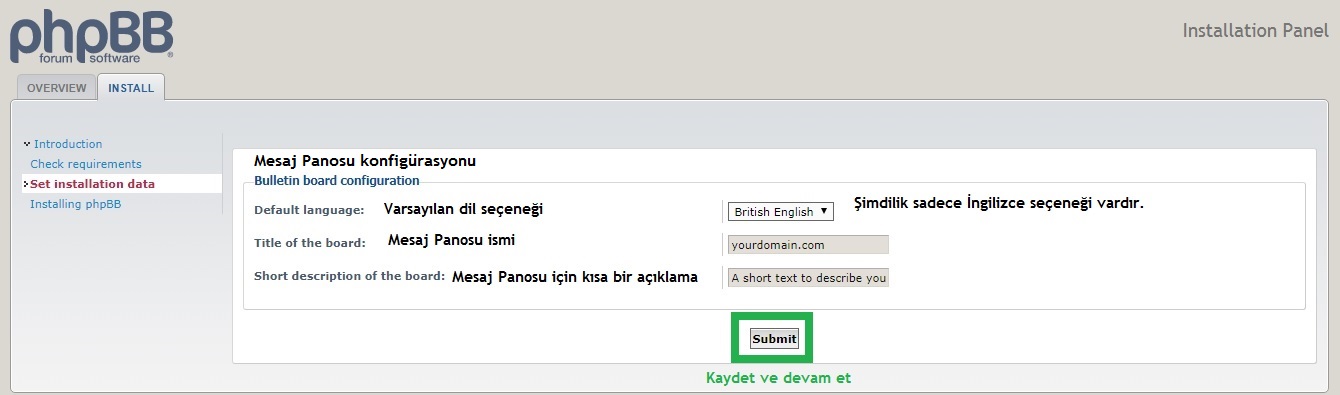Screen dimensions: 1340x395
Task: Open the British English language dropdown
Action: [x=780, y=212]
